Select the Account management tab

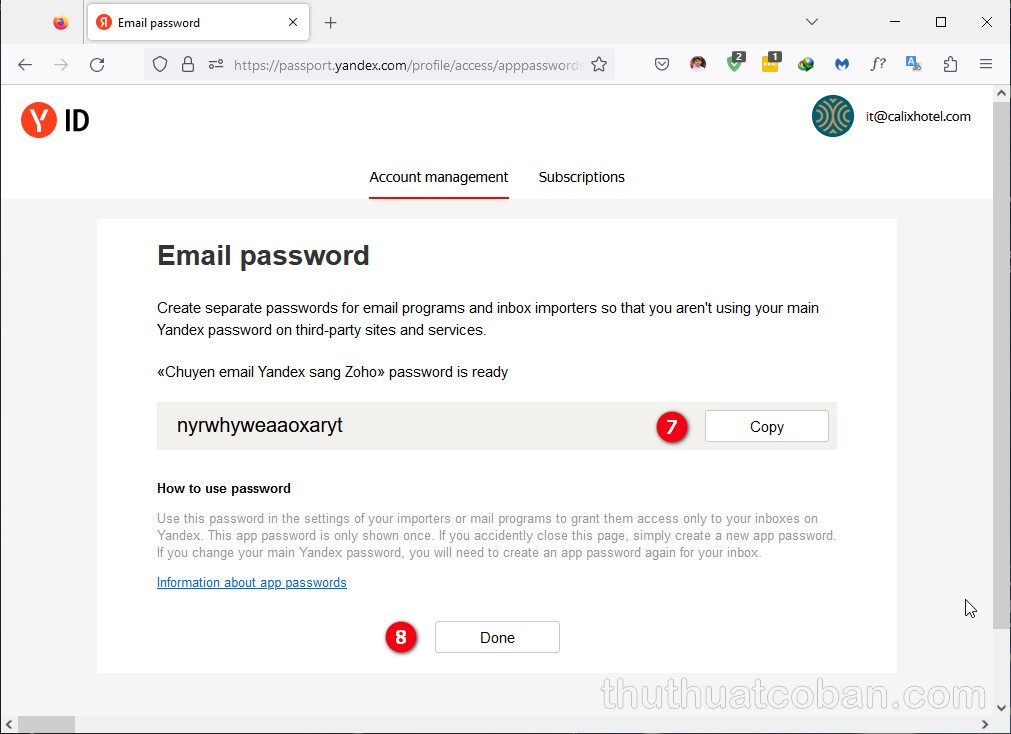(x=438, y=177)
